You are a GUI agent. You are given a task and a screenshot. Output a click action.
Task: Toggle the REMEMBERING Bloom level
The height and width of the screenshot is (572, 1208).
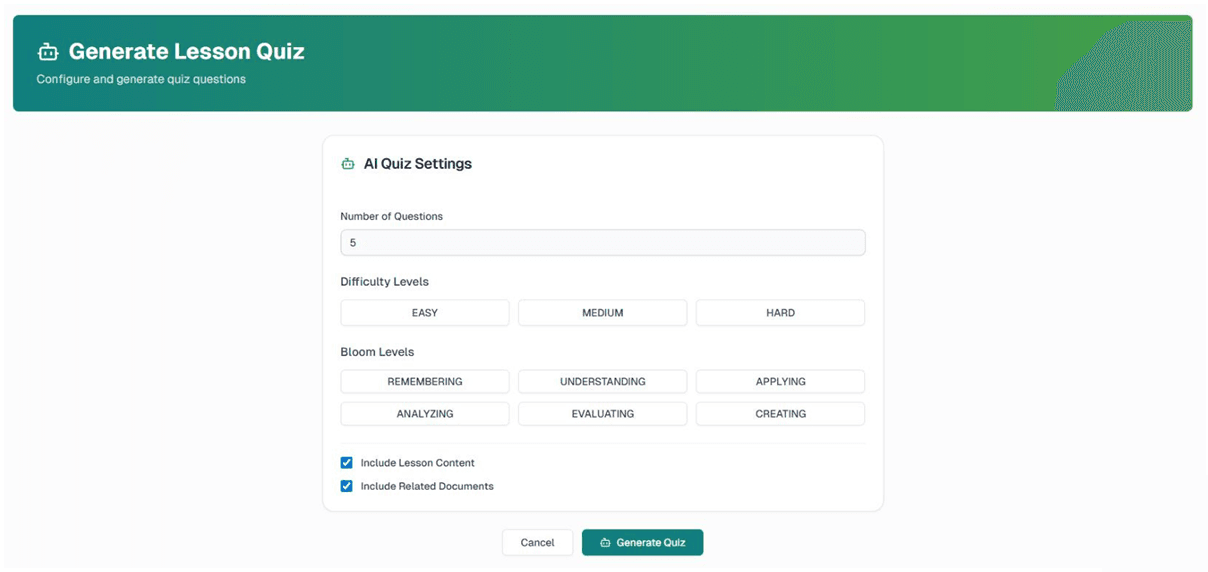425,382
